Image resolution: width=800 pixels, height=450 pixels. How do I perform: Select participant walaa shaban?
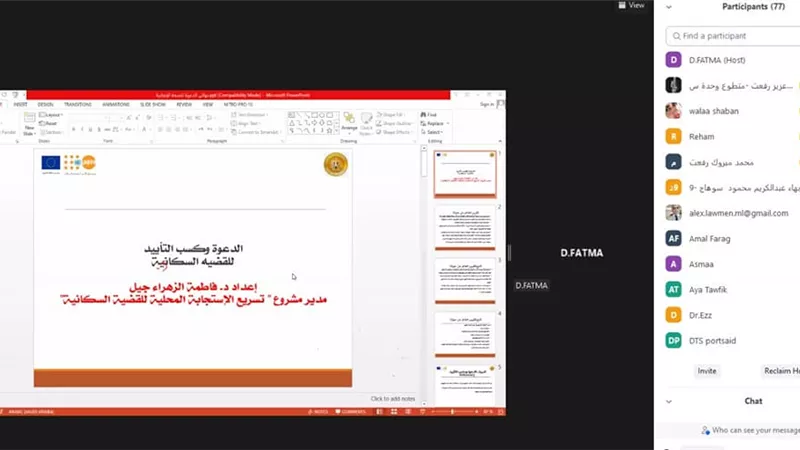click(x=733, y=111)
